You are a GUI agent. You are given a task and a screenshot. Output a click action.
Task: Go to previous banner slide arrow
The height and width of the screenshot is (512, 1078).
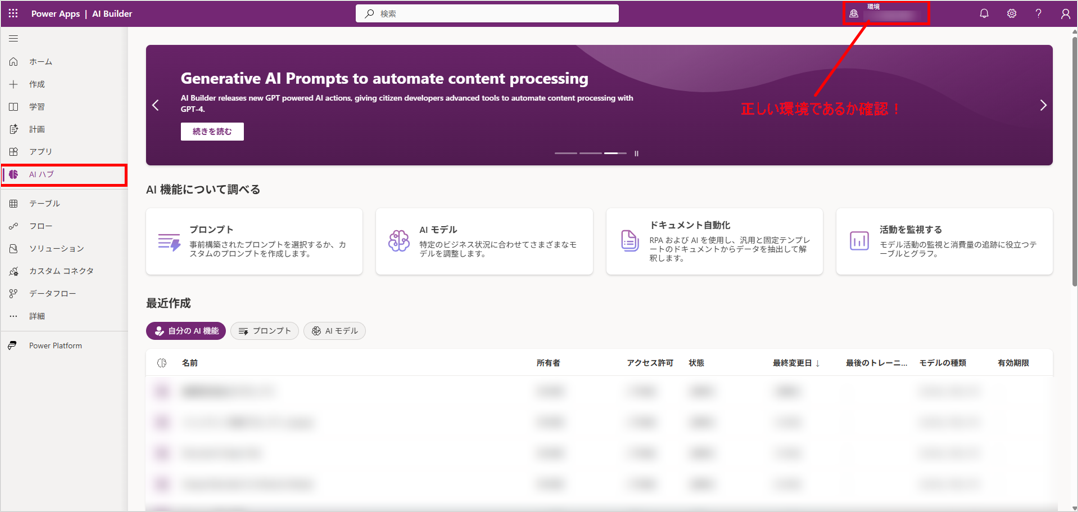point(156,105)
